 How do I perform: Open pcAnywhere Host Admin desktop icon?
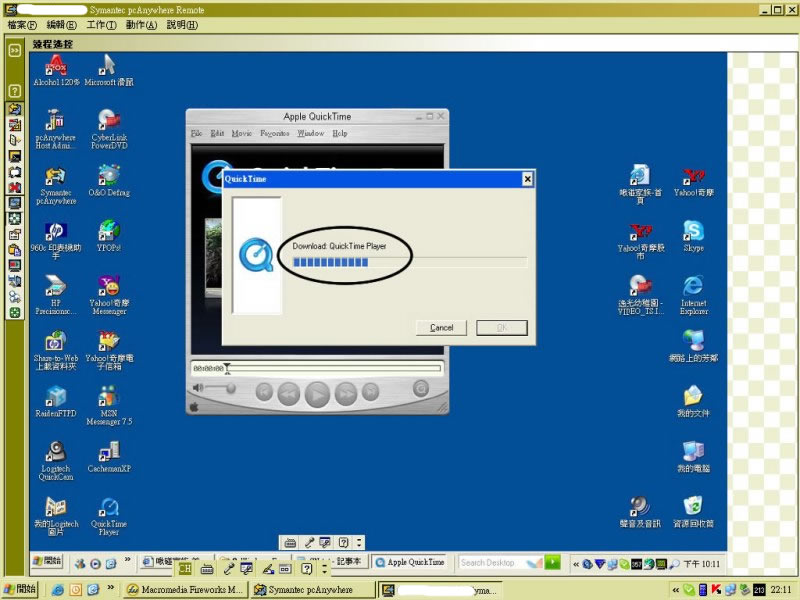pos(56,129)
